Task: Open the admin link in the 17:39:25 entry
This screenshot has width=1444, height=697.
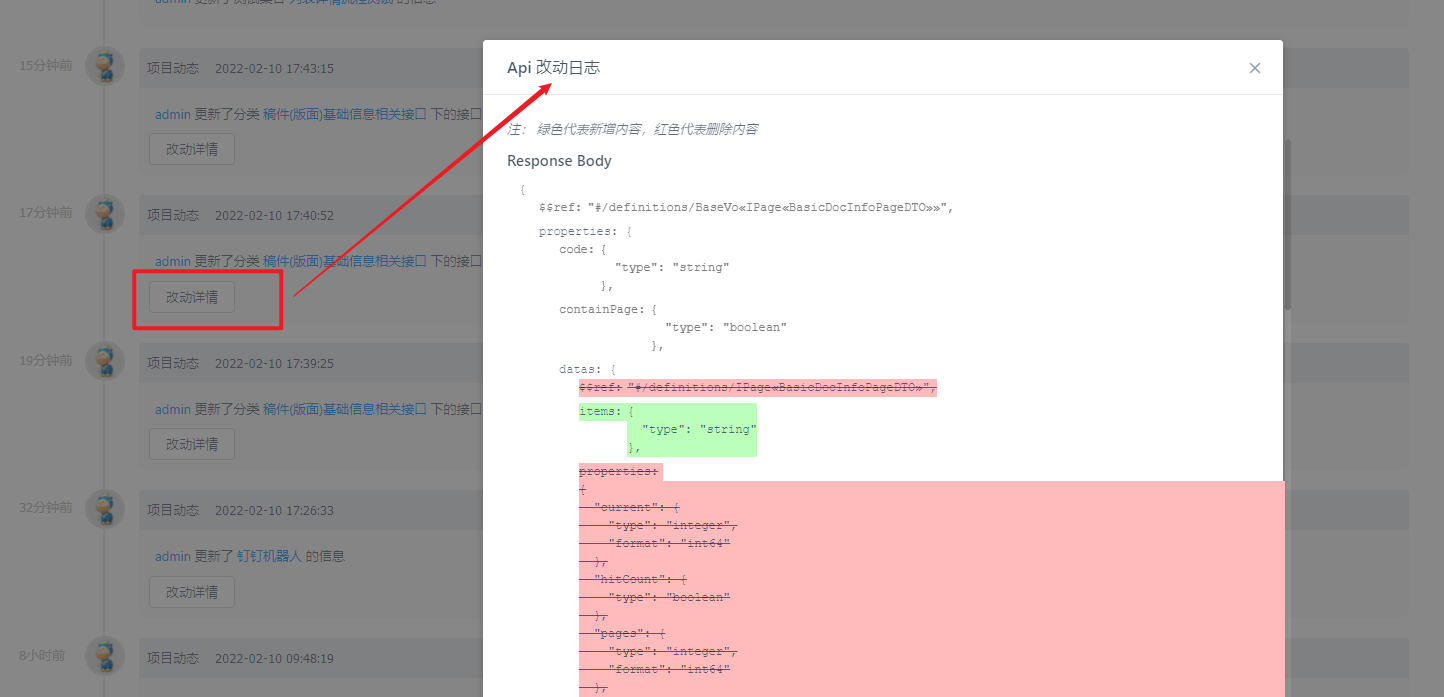Action: click(x=172, y=409)
